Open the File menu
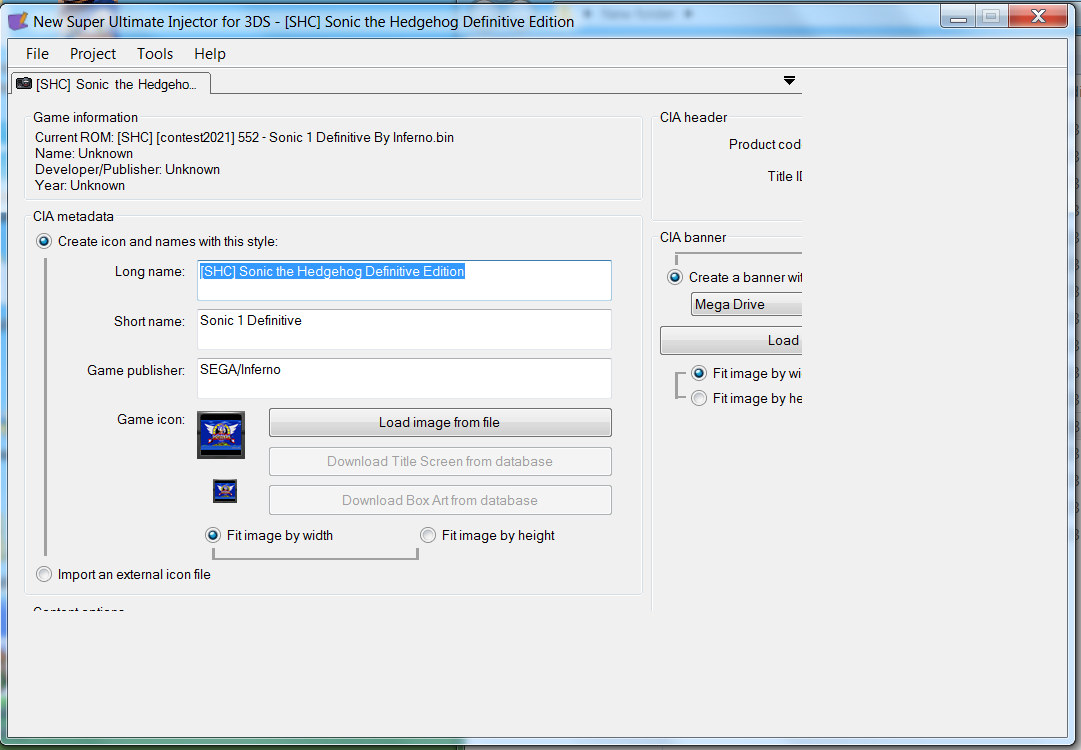Screen dimensions: 1081x750 [37, 54]
